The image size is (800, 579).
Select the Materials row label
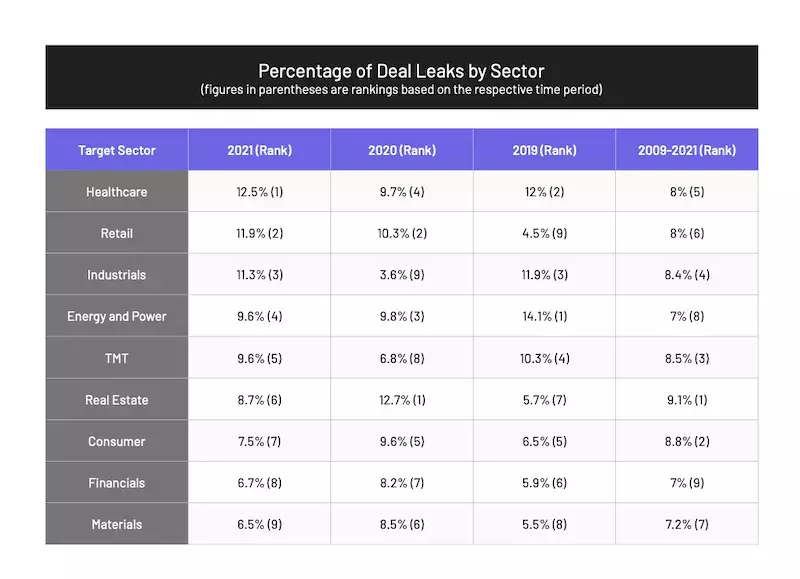point(117,524)
